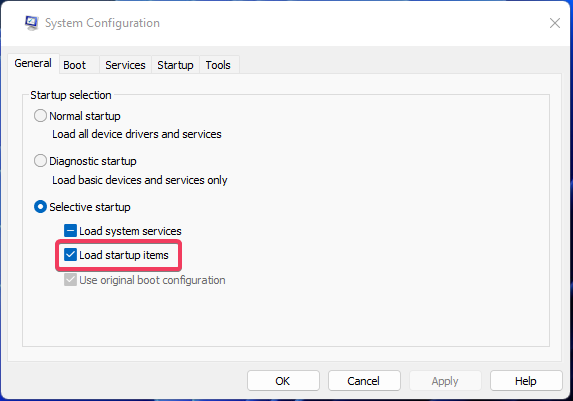
Task: Confirm settings with the OK button
Action: (283, 381)
